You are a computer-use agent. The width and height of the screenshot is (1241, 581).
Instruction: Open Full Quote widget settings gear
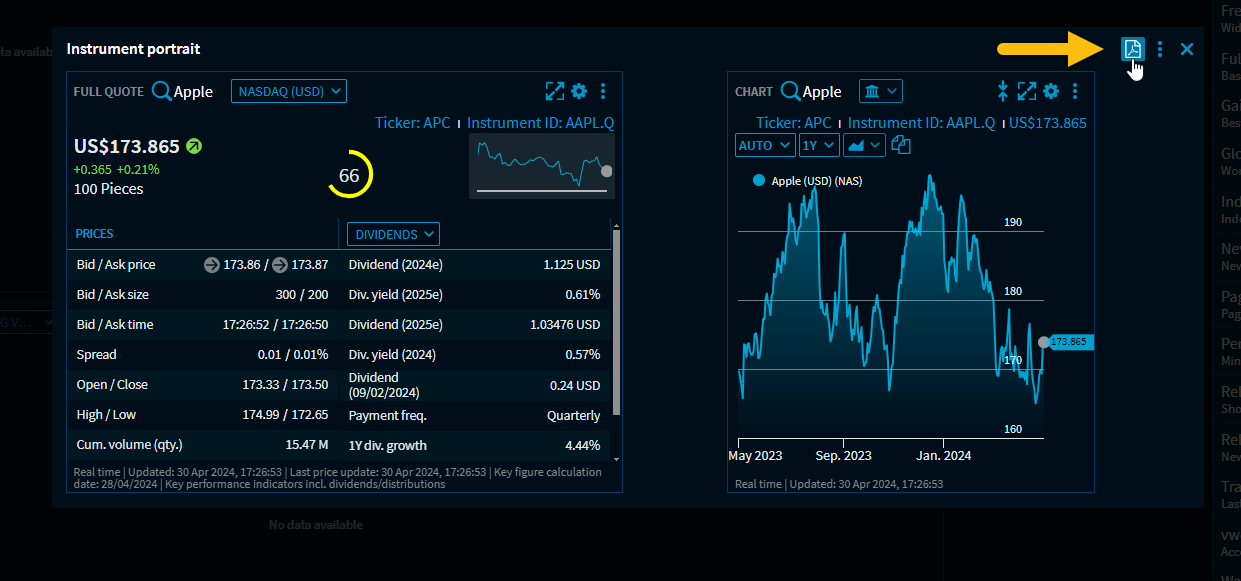pyautogui.click(x=579, y=91)
